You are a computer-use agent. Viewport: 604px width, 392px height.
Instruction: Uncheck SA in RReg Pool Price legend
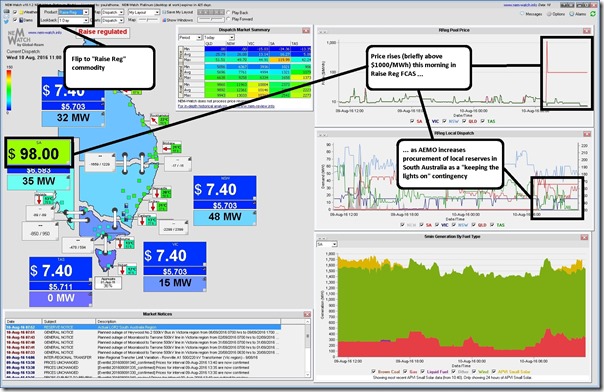click(x=412, y=121)
